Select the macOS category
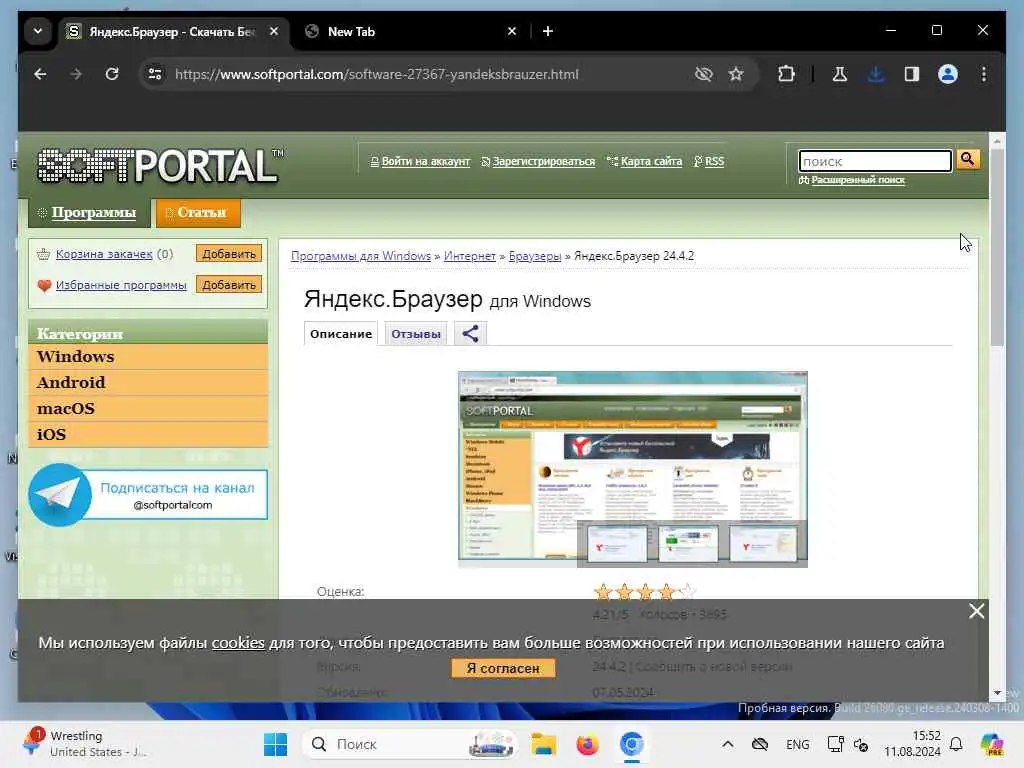This screenshot has height=768, width=1024. tap(148, 409)
